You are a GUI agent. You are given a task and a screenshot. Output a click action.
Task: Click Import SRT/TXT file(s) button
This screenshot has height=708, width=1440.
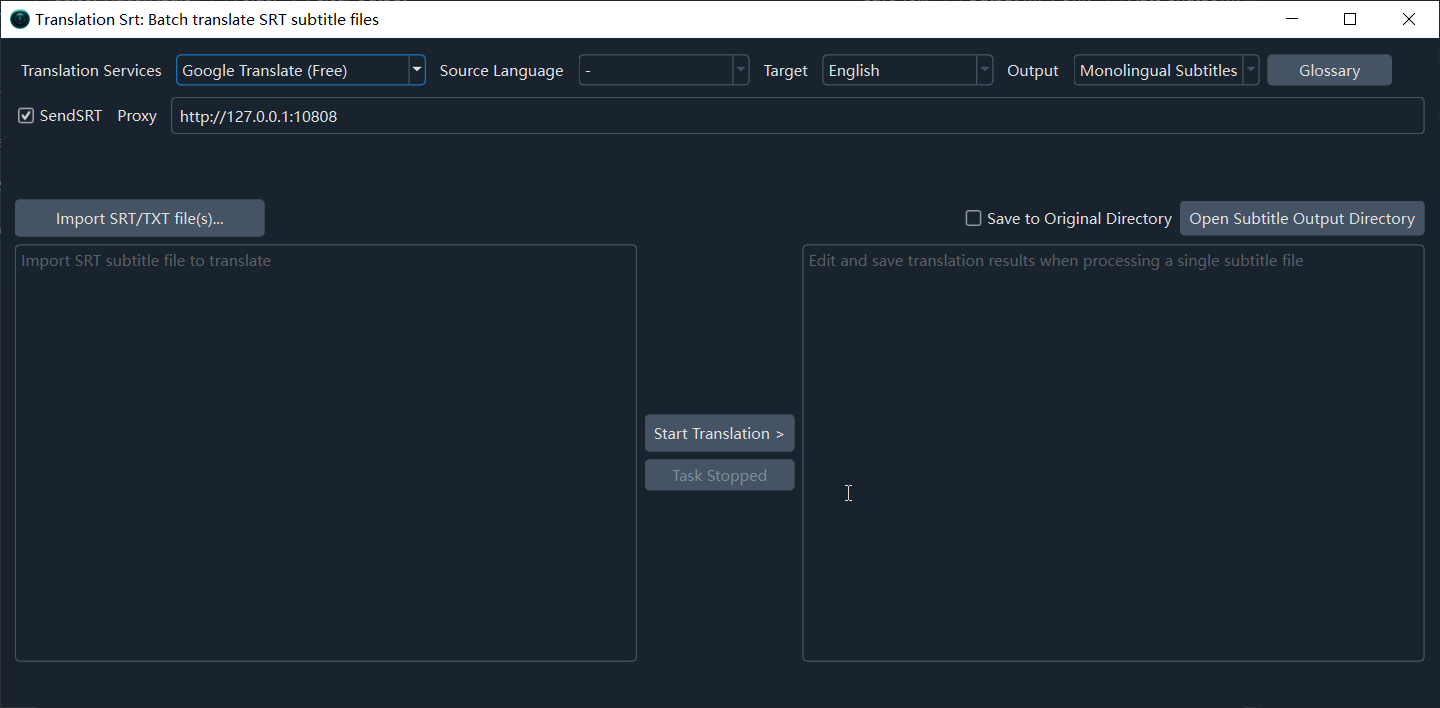[140, 218]
